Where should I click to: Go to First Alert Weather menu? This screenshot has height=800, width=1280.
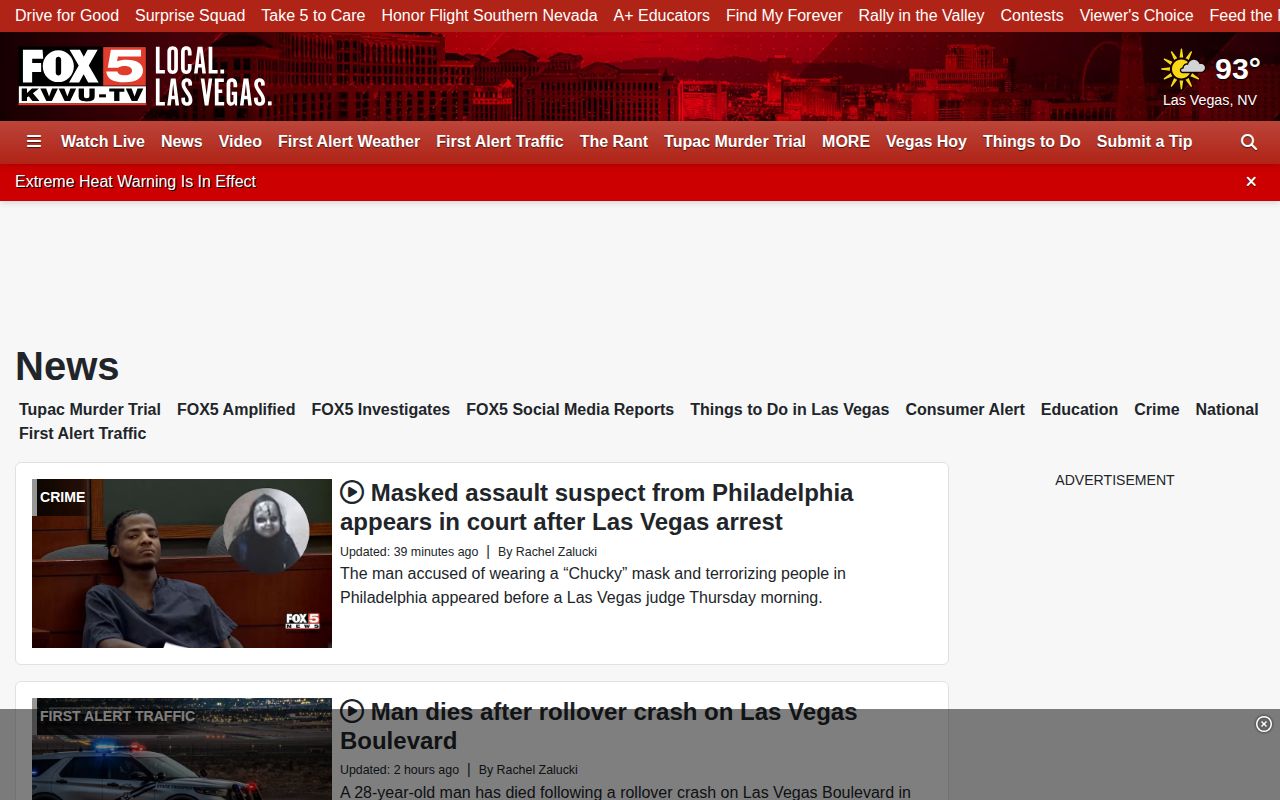pos(349,142)
